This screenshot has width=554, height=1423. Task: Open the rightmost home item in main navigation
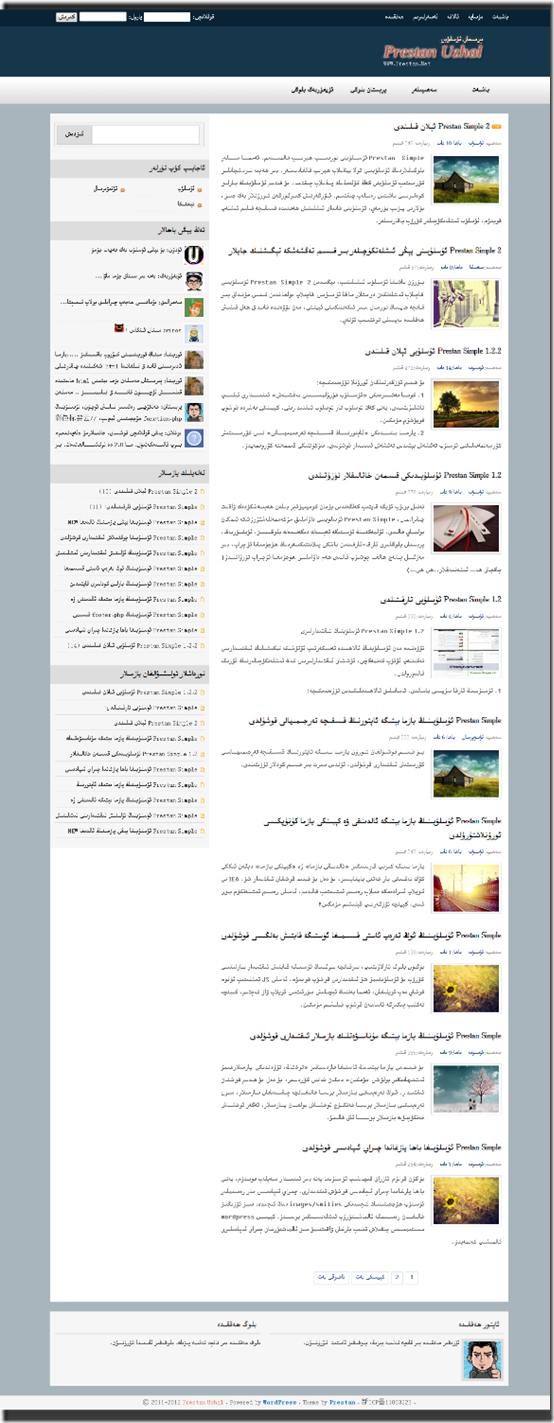click(480, 89)
